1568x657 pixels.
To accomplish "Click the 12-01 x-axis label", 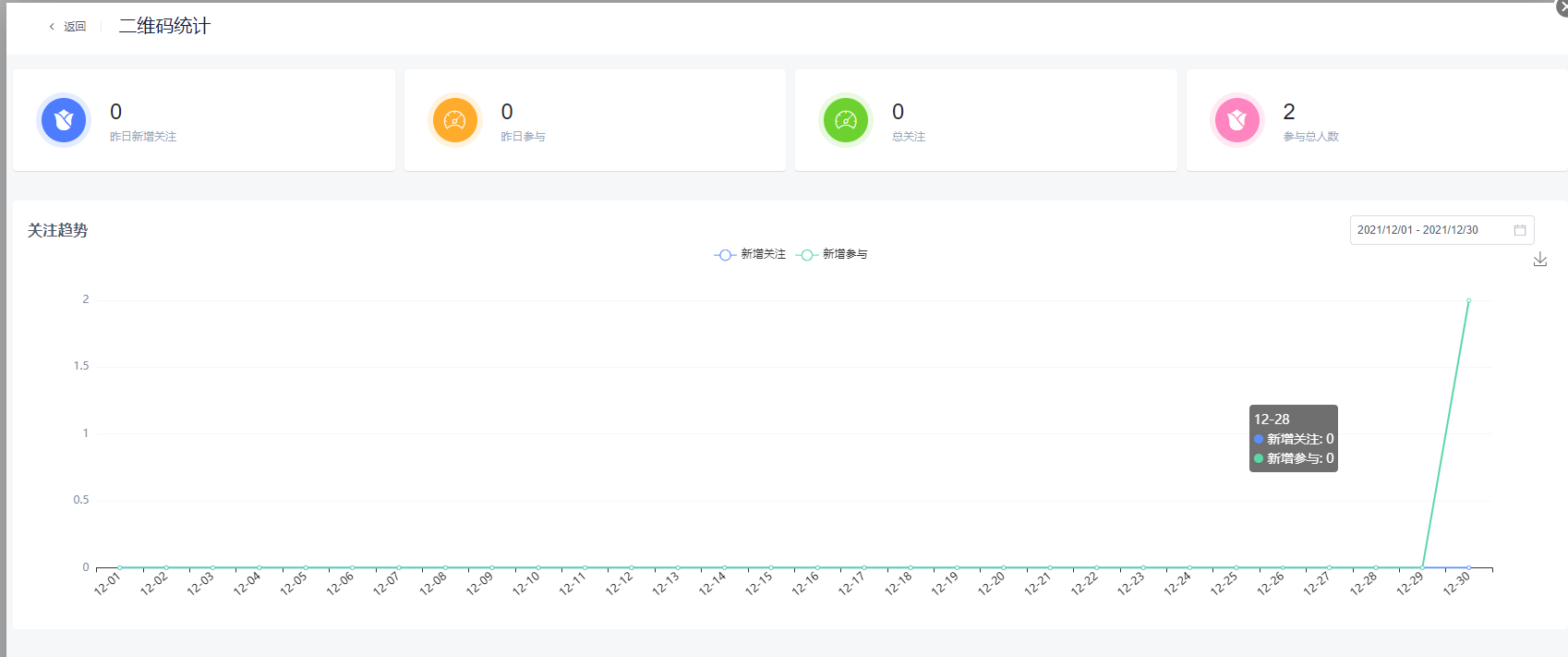I will [x=108, y=584].
